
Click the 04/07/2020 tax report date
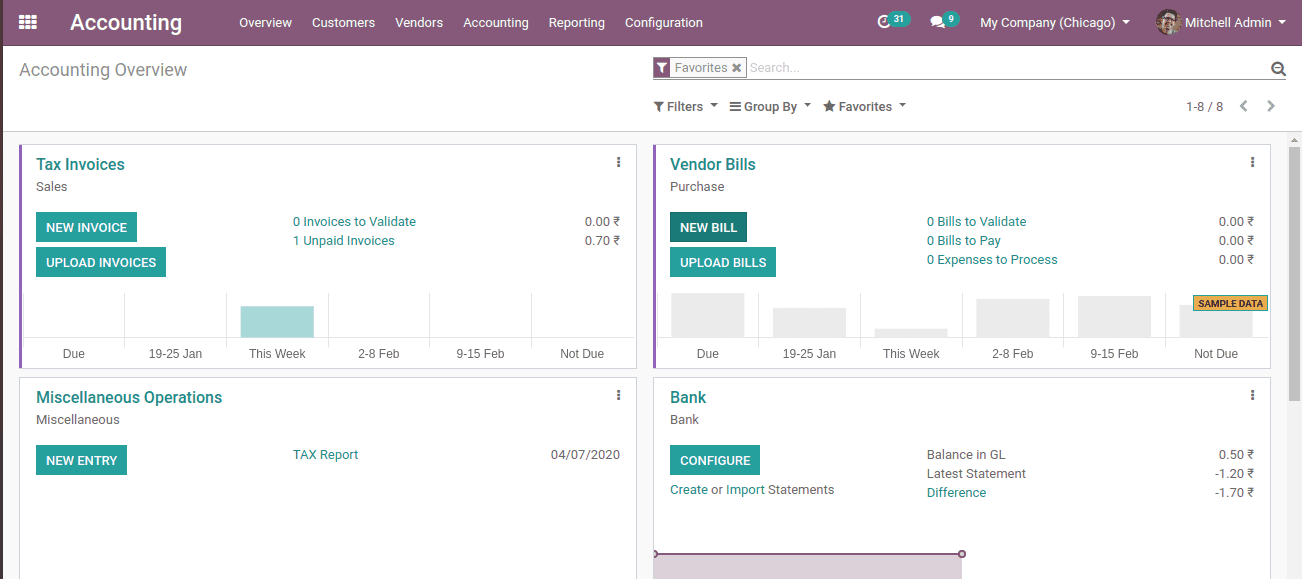[x=585, y=455]
